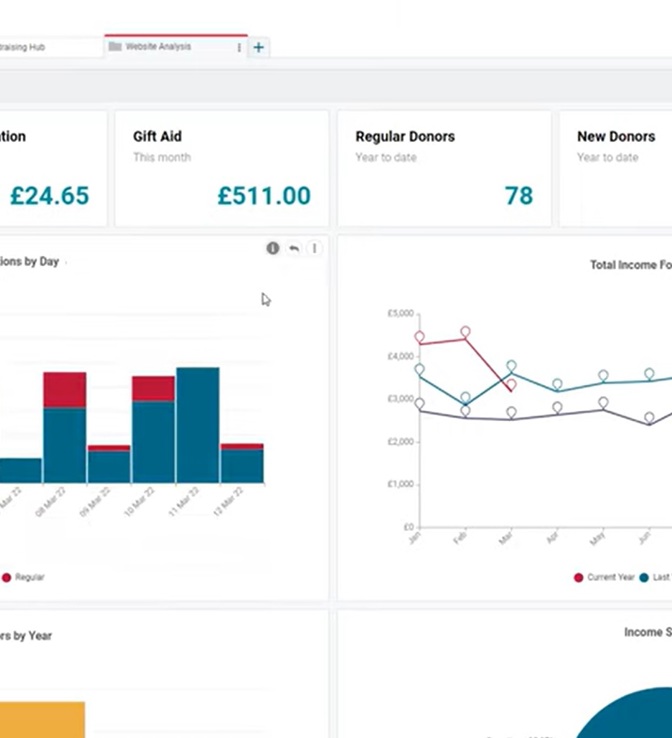672x738 pixels.
Task: Open the New Donors card
Action: click(616, 168)
